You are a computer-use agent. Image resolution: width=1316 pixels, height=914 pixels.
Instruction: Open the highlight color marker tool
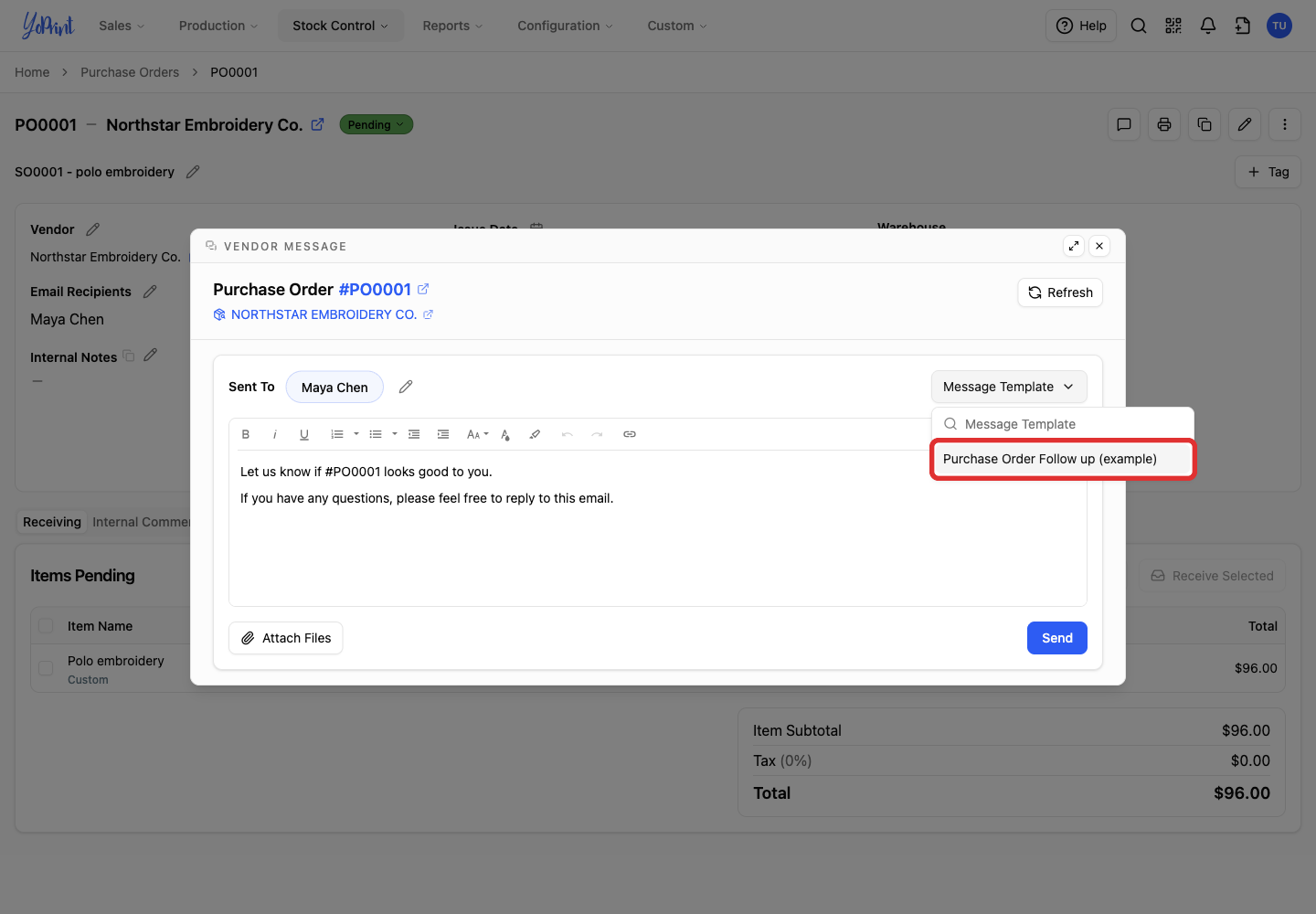[535, 434]
